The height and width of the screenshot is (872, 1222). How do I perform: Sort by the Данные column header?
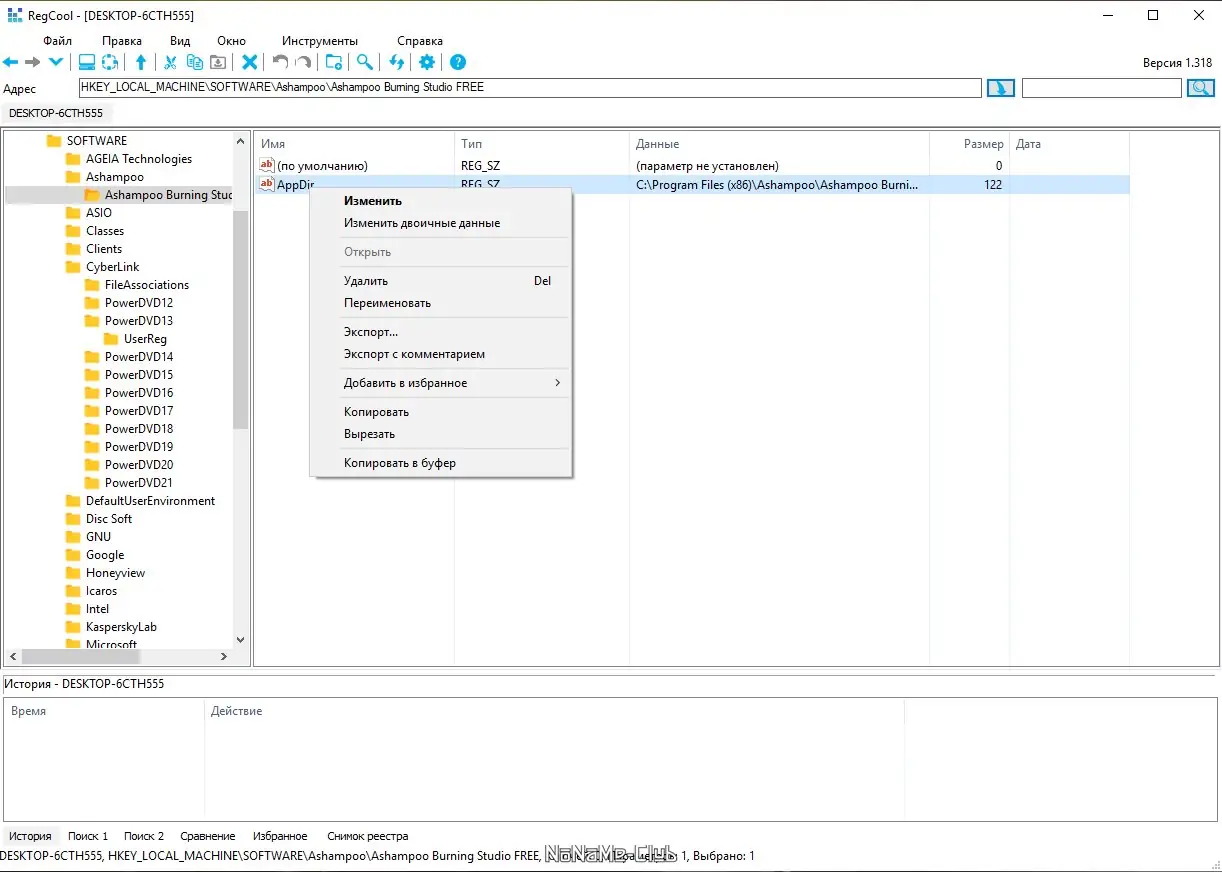click(657, 144)
